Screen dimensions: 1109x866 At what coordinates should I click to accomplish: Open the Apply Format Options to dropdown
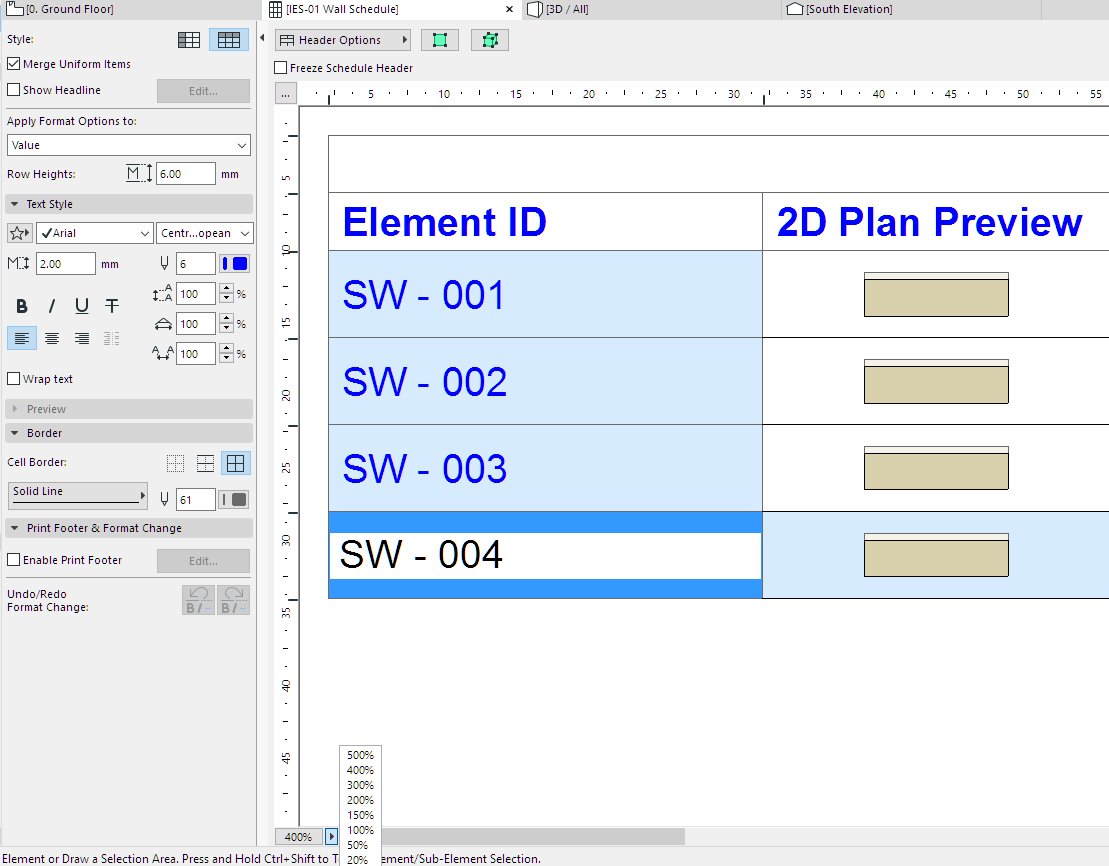click(x=129, y=145)
